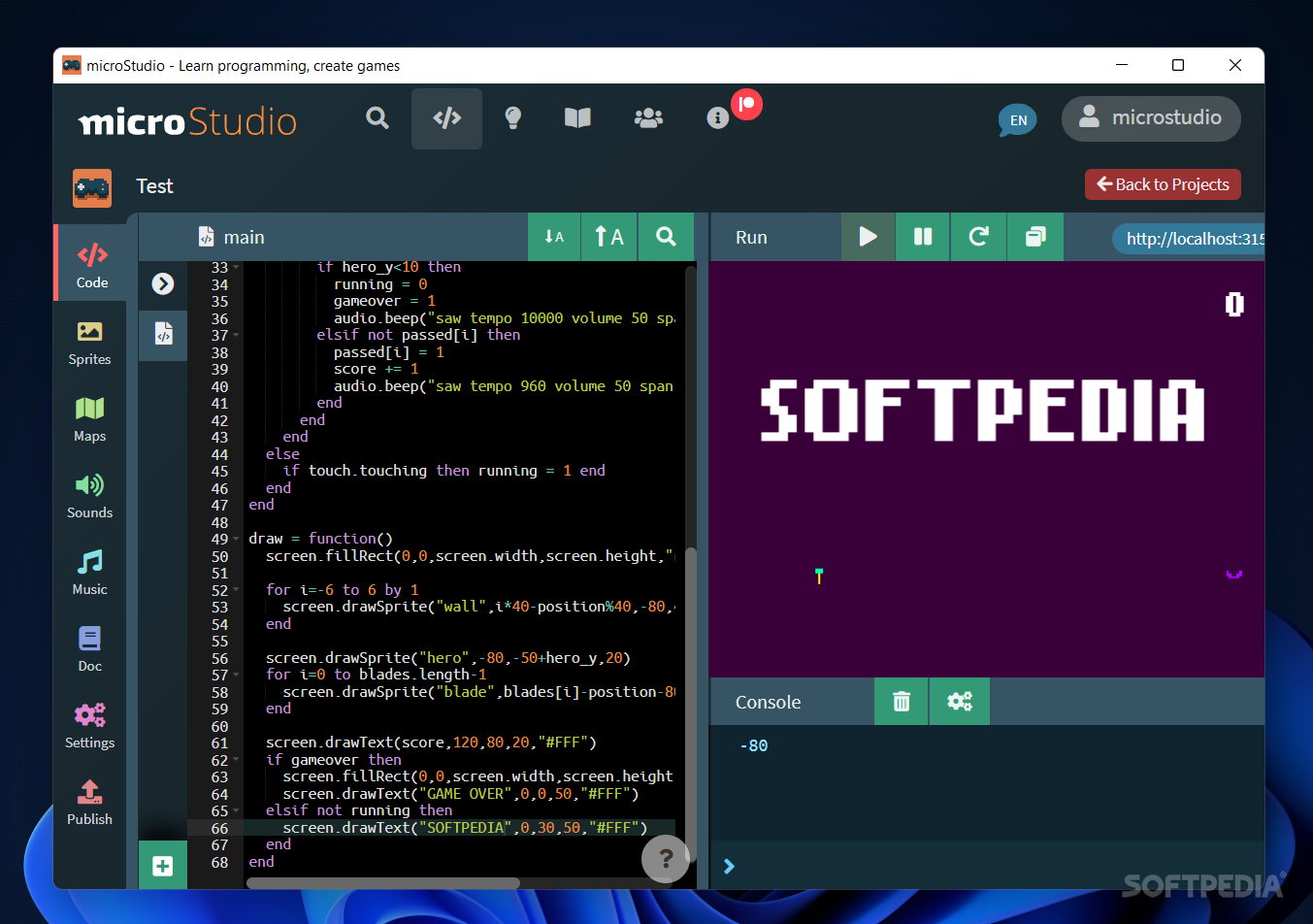The height and width of the screenshot is (924, 1313).
Task: Collapse fold arrow at line 37
Action: [x=236, y=336]
